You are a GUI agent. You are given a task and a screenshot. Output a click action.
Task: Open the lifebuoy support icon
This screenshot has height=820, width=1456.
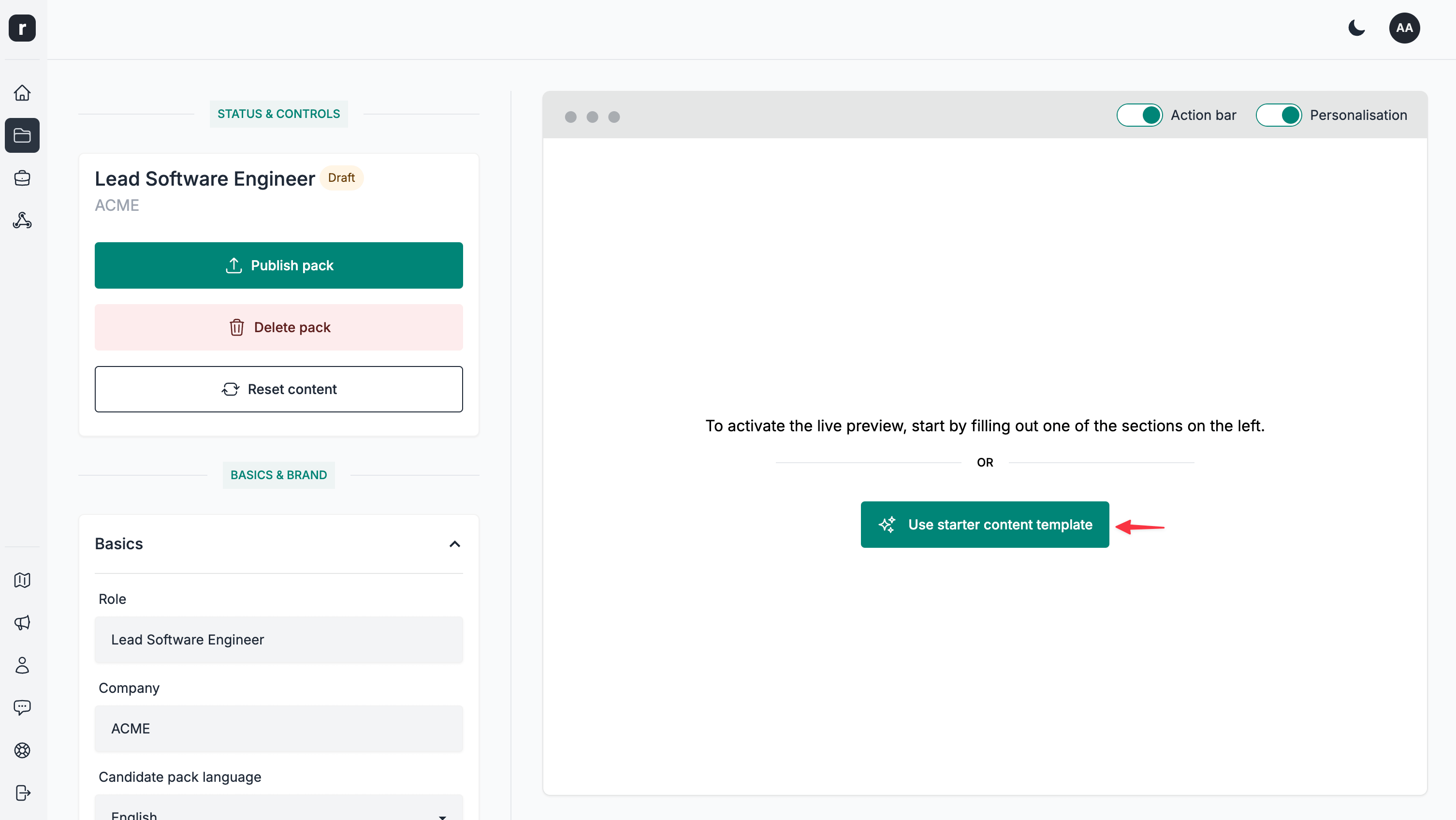[x=22, y=750]
